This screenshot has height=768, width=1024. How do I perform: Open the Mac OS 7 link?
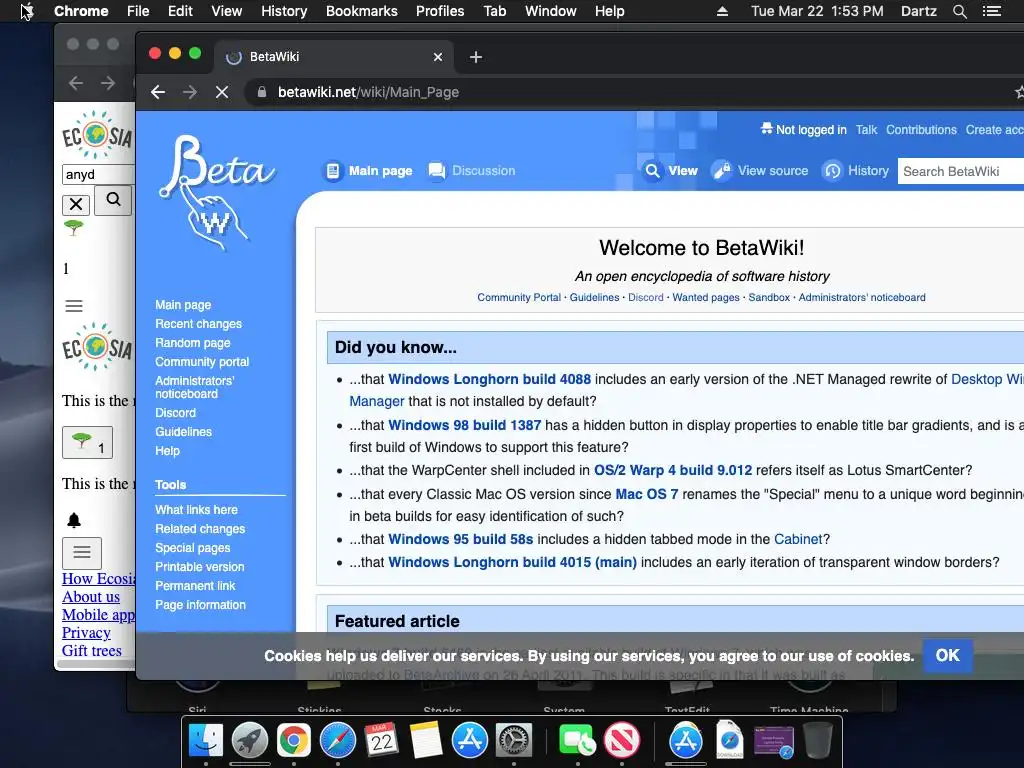pos(647,494)
